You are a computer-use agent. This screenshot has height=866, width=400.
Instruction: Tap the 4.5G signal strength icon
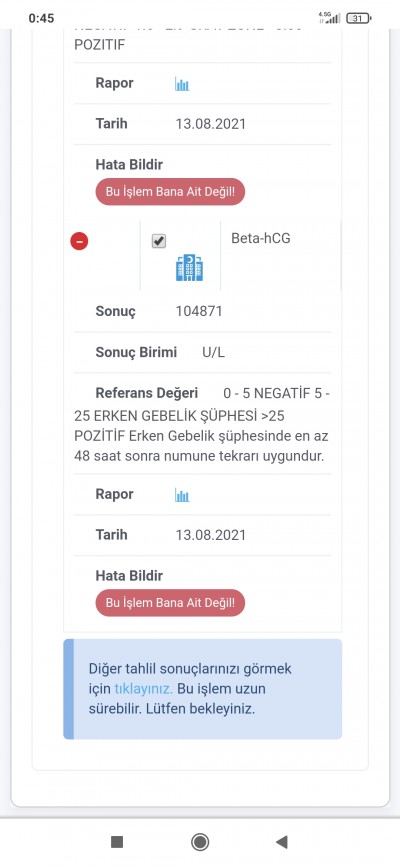(329, 18)
